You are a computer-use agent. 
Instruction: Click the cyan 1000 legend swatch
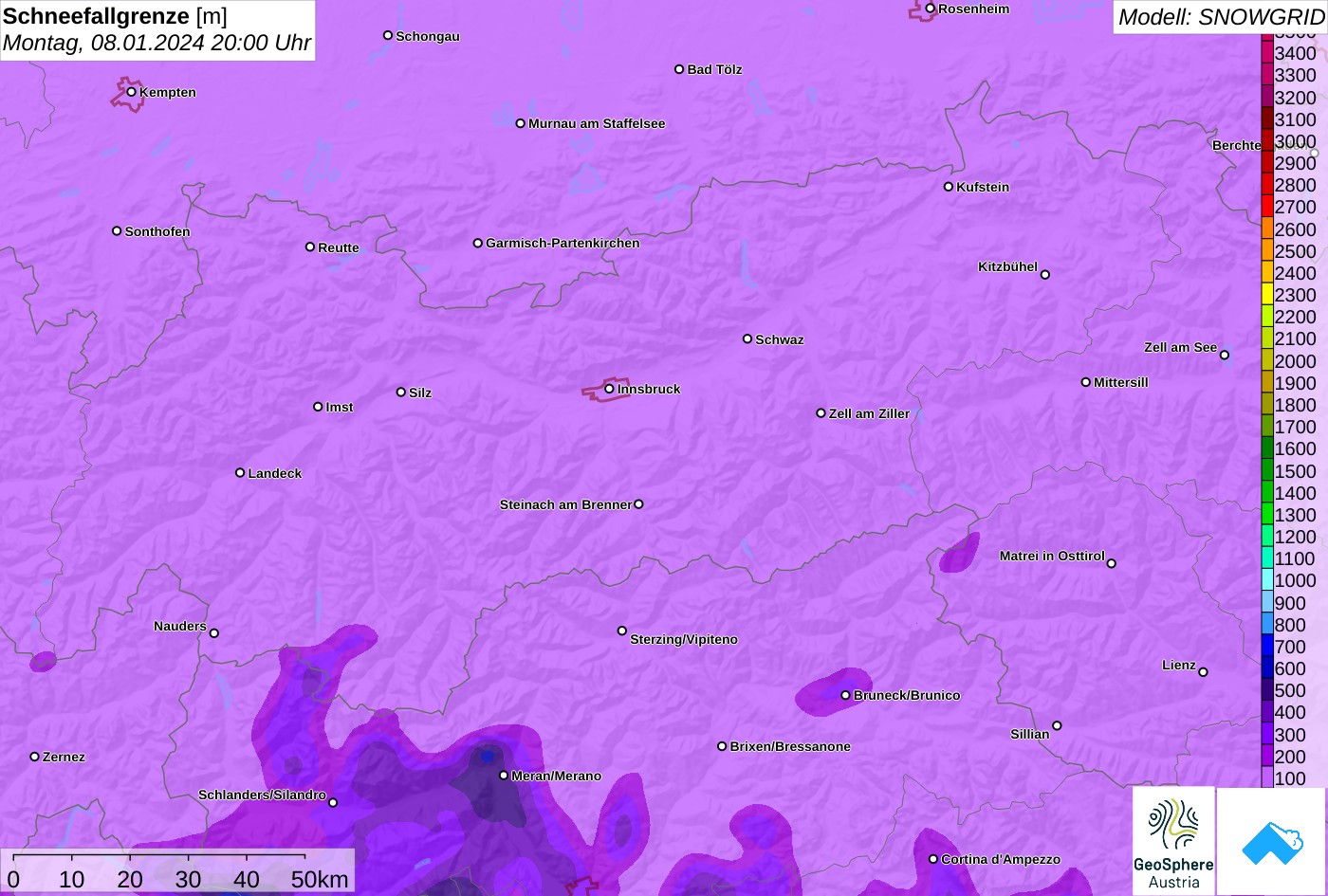click(x=1267, y=580)
